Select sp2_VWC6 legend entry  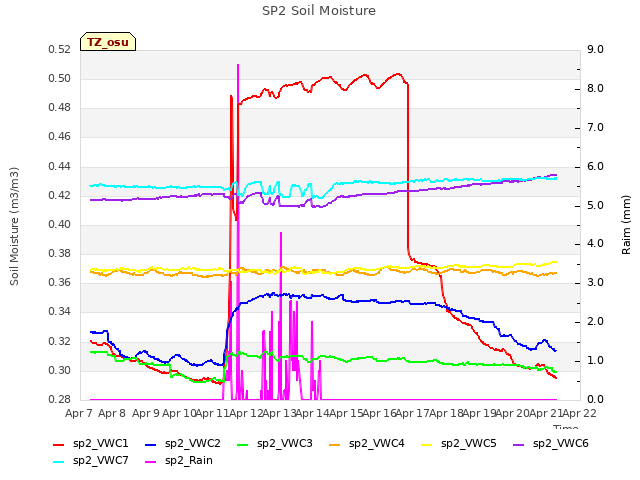pyautogui.click(x=551, y=444)
